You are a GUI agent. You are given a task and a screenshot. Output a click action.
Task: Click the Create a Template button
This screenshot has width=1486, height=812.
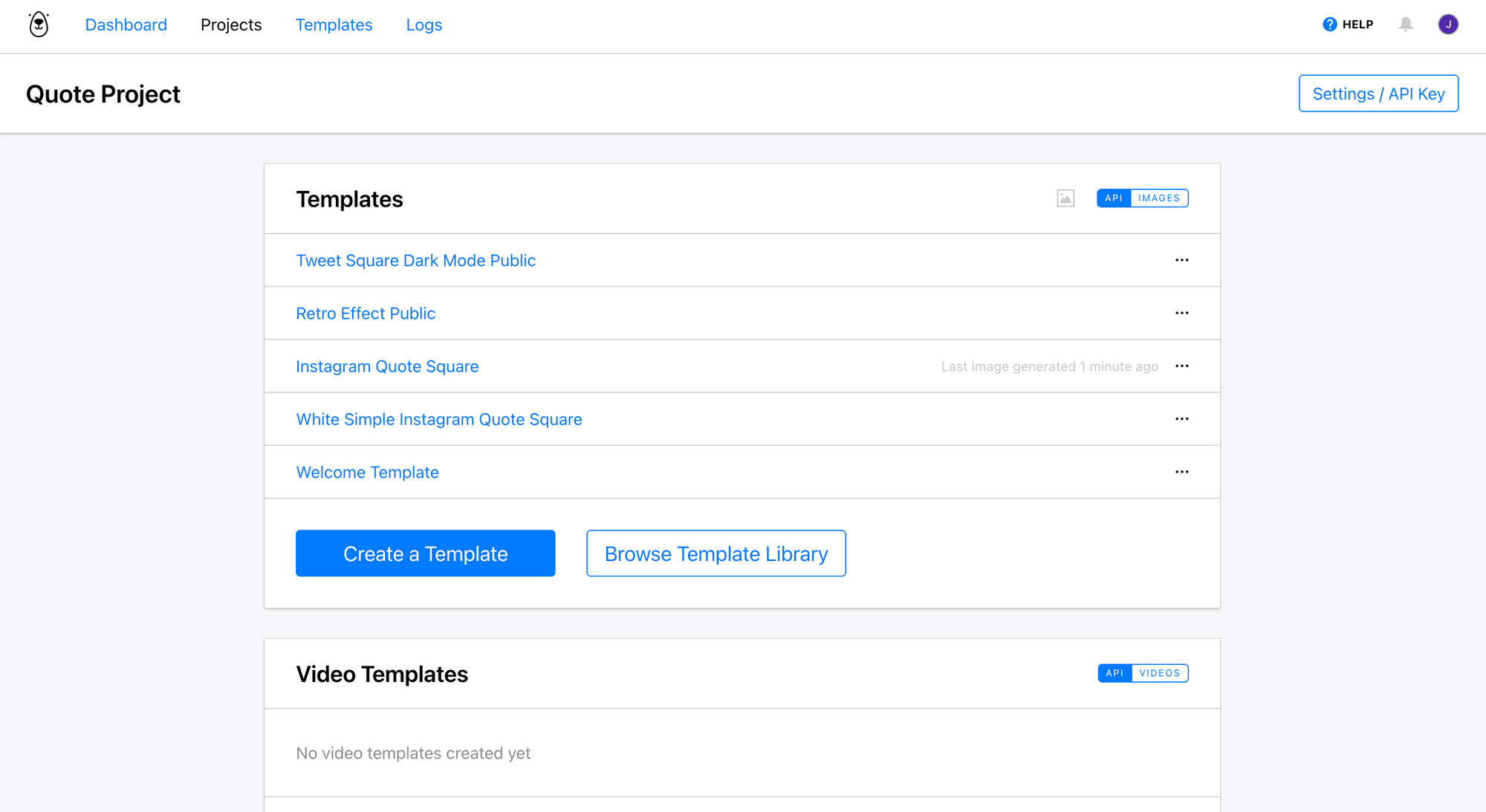pos(425,553)
